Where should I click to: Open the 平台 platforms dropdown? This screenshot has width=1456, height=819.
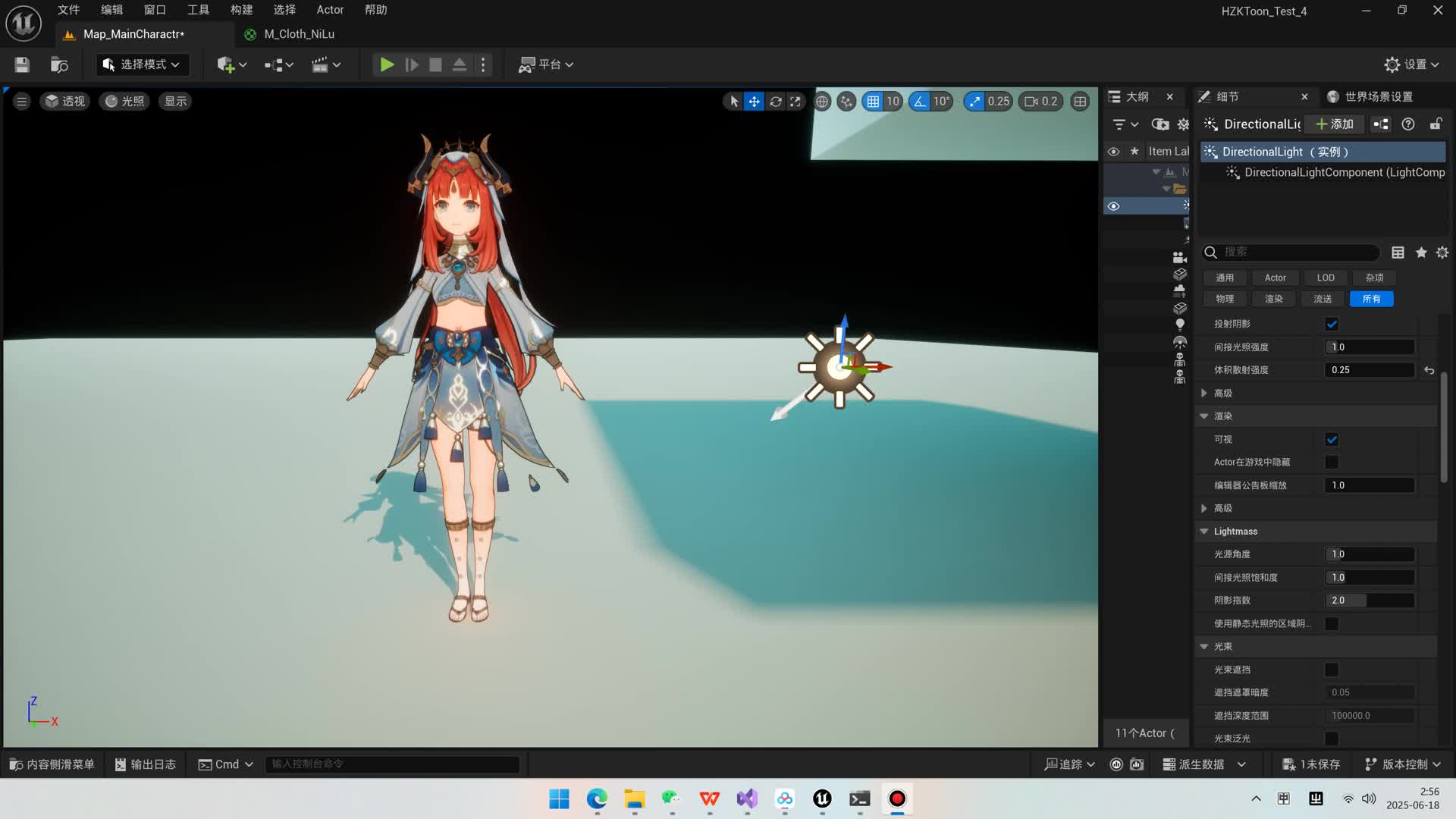click(x=546, y=65)
